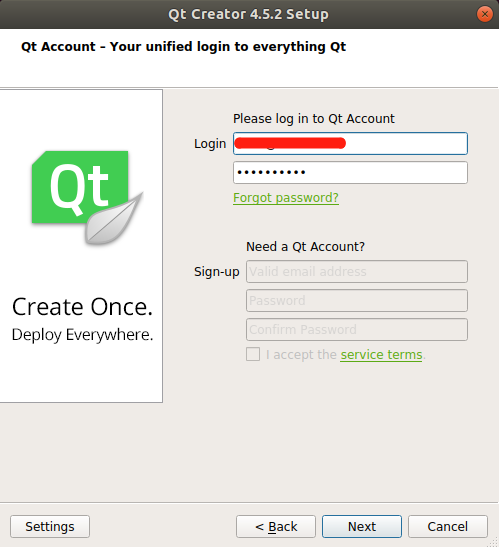
Task: Click the Confirm Password field
Action: 357,329
